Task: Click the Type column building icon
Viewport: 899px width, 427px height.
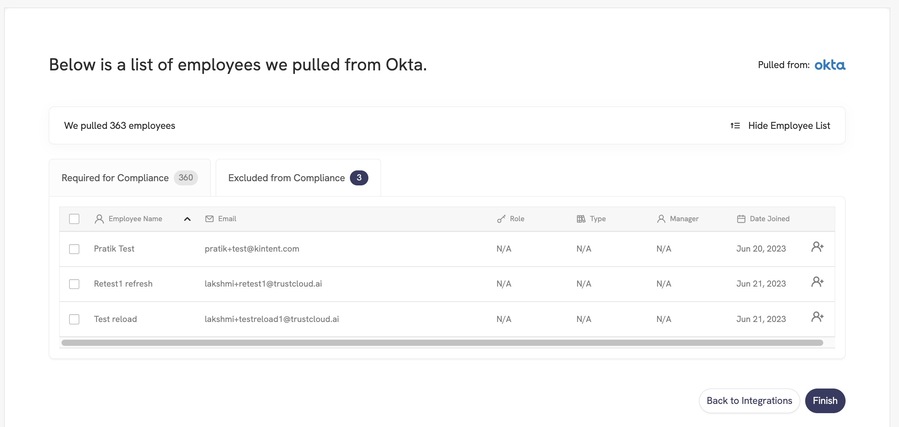Action: (581, 219)
